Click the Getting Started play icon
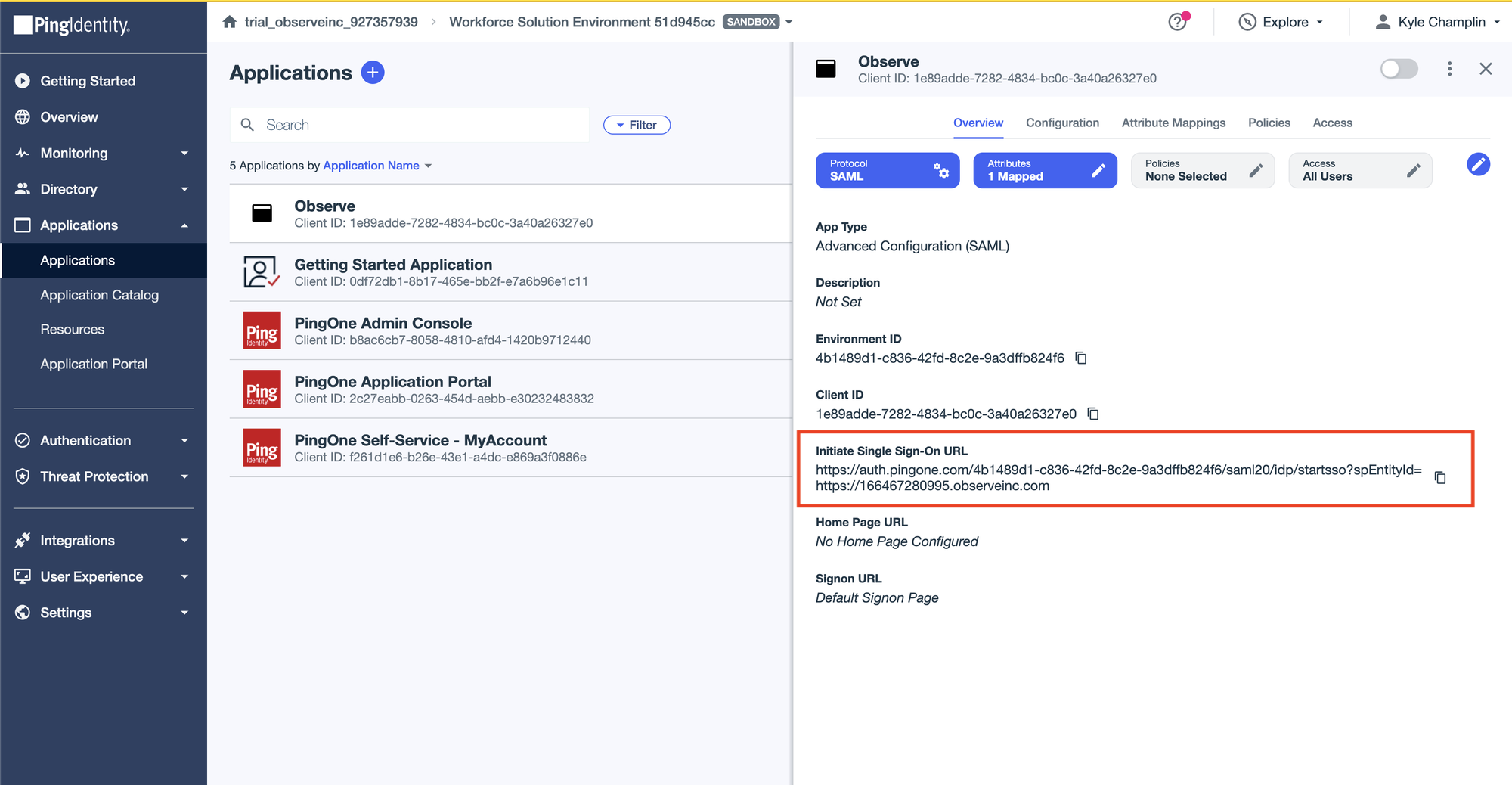1512x785 pixels. pos(23,81)
